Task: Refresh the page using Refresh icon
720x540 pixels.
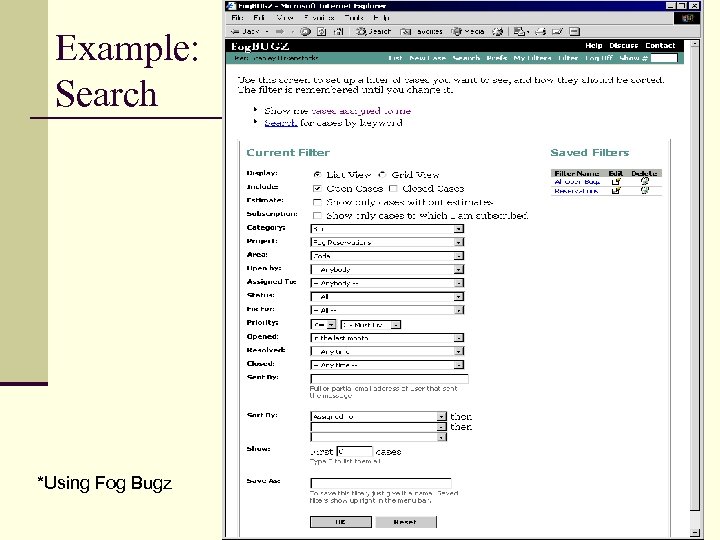Action: tap(322, 31)
